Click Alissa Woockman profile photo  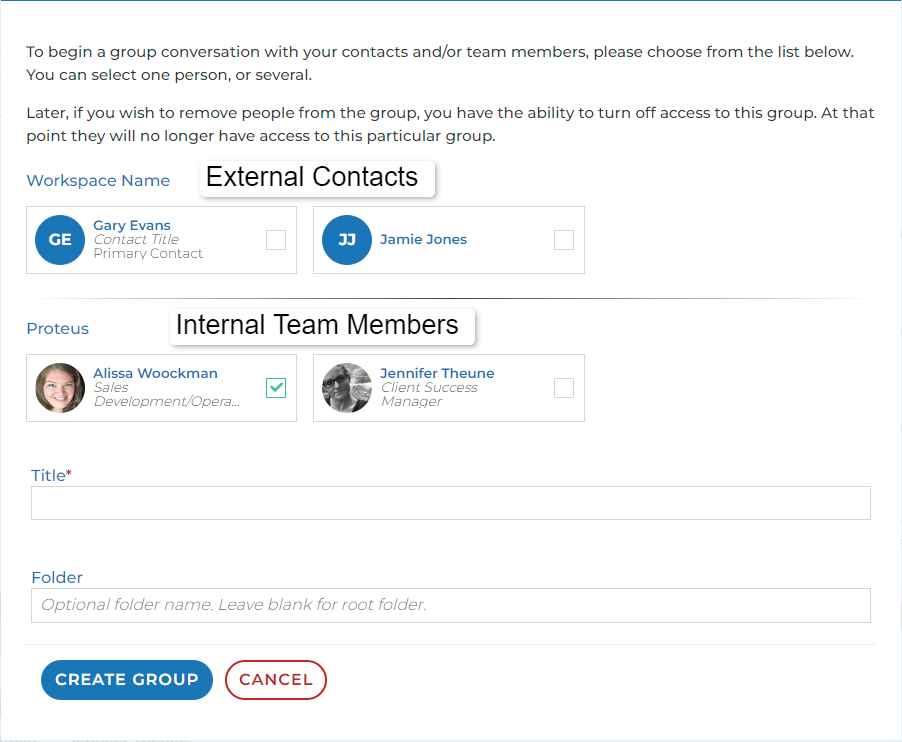point(60,388)
